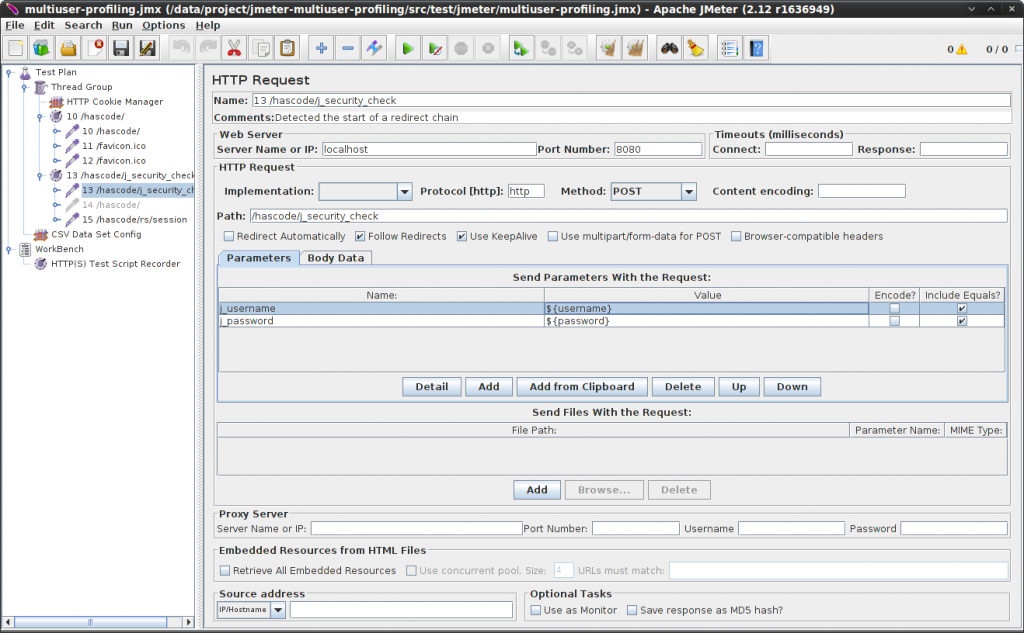Open the Implementation dropdown

(404, 191)
